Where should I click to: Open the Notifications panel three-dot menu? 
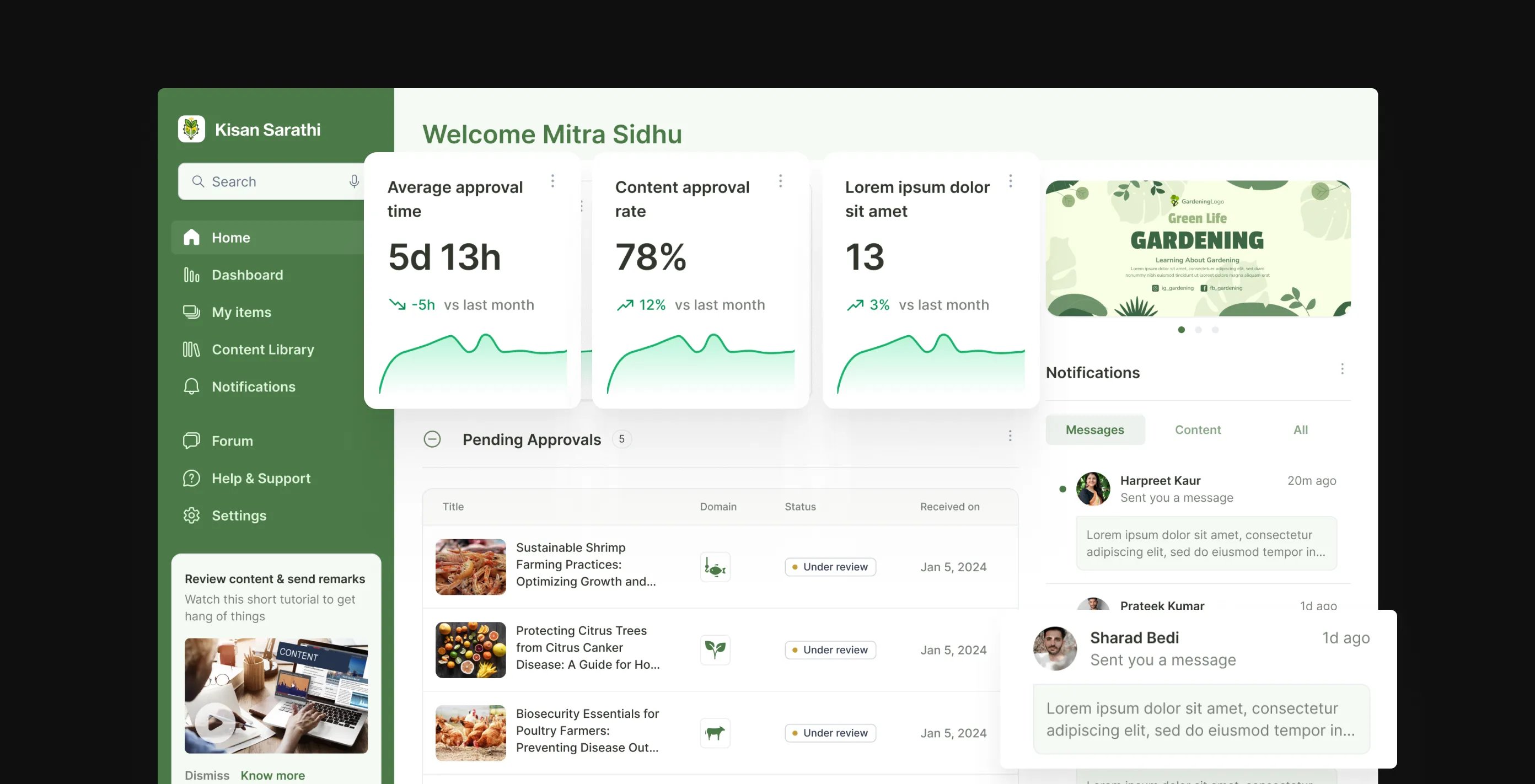(x=1343, y=369)
